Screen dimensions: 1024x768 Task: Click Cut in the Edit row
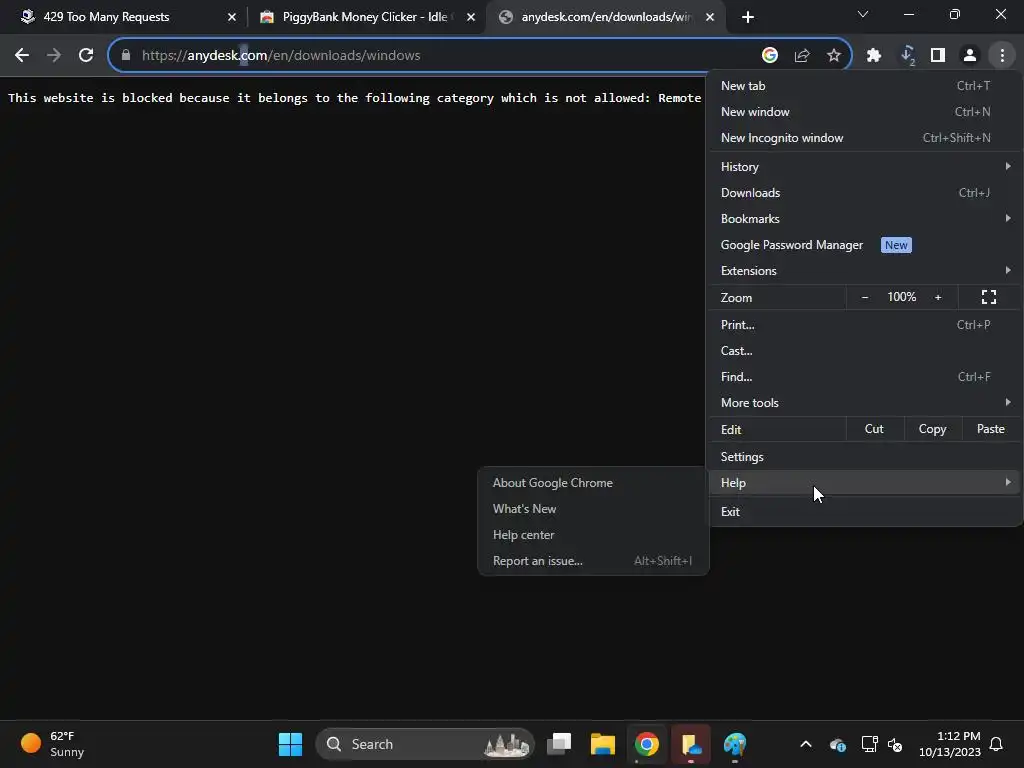(x=874, y=429)
